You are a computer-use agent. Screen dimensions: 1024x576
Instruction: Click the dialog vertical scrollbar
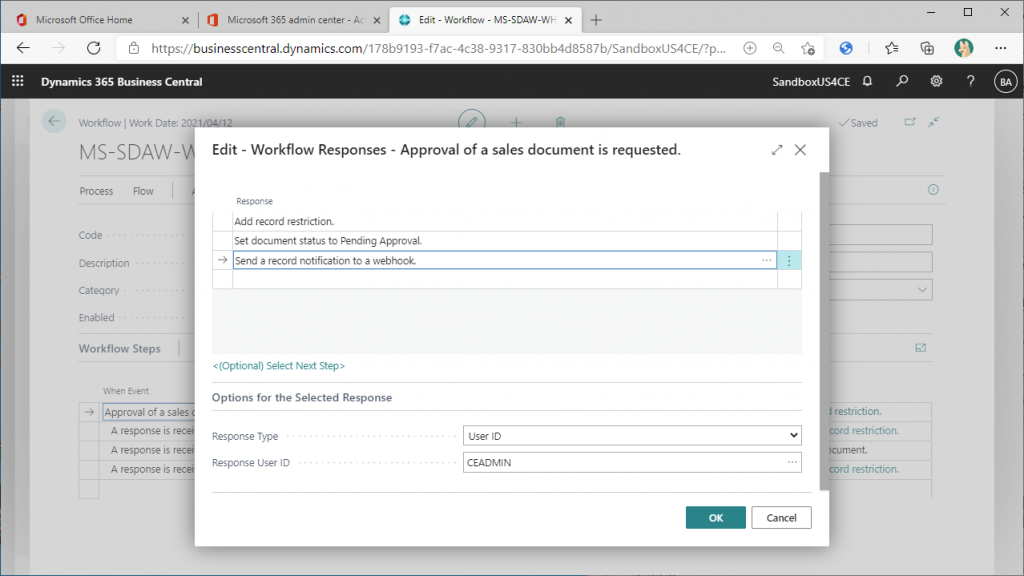pos(824,331)
